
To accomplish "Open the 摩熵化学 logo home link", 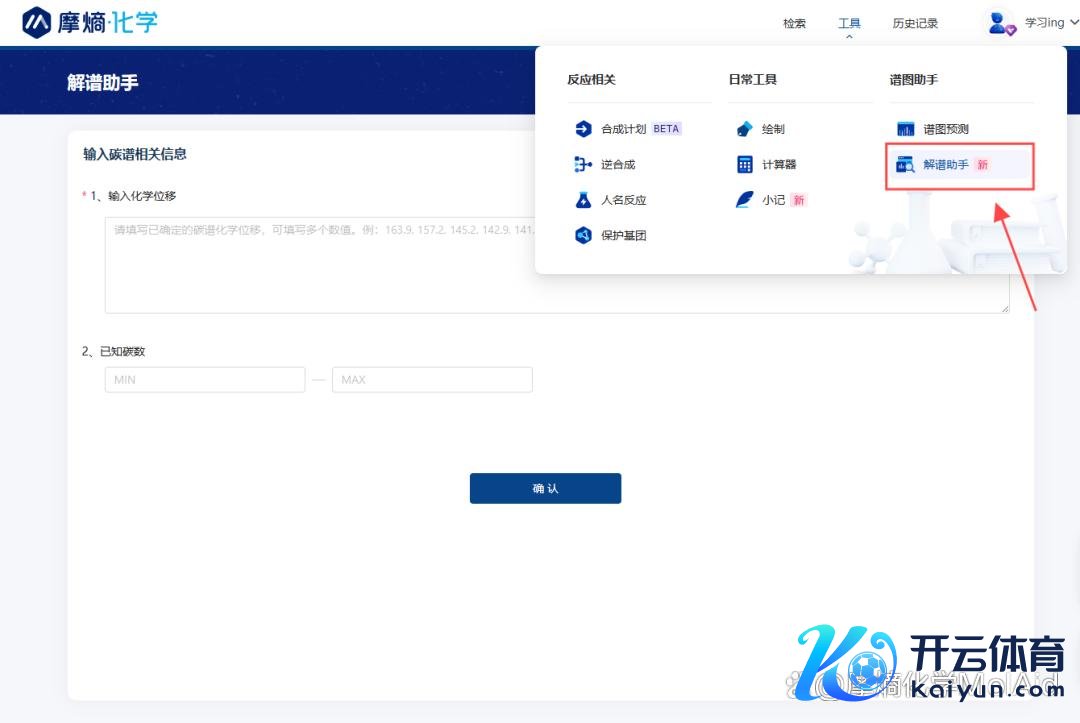I will click(90, 22).
